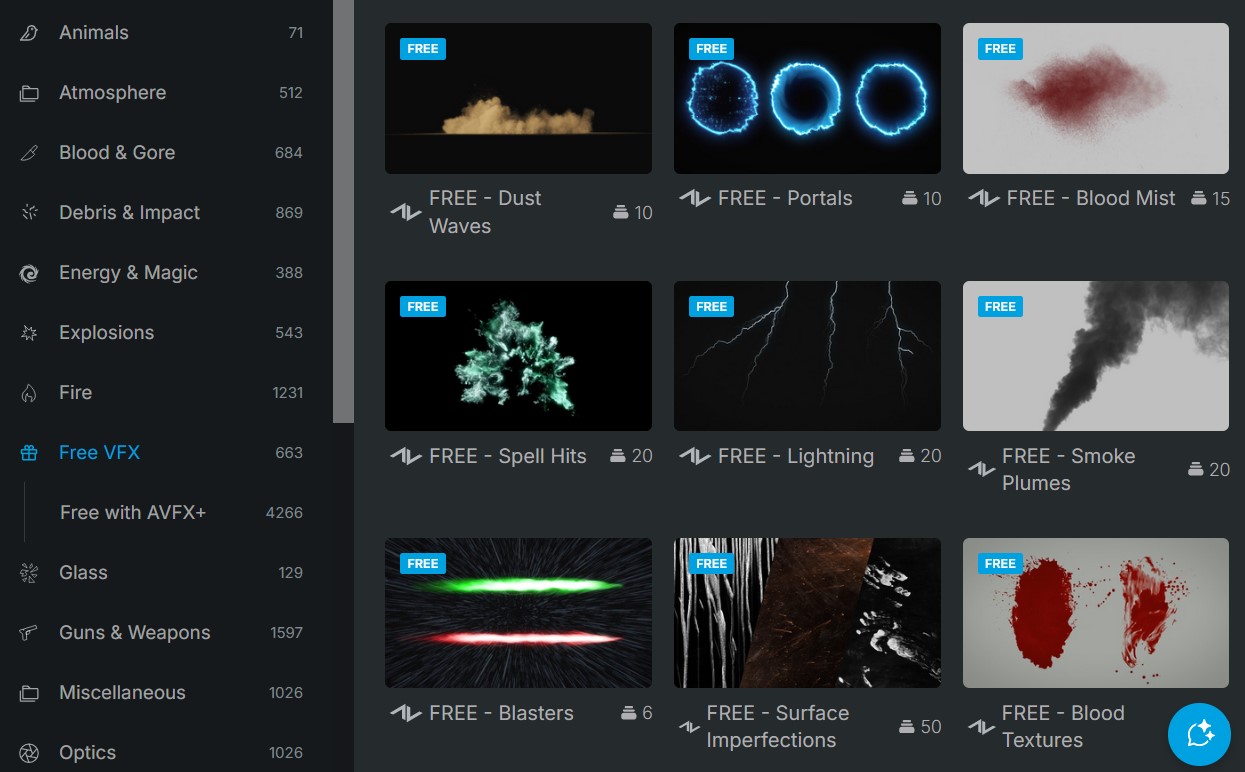Open the FREE - Blood Mist title link
This screenshot has height=772, width=1245.
pos(1091,198)
